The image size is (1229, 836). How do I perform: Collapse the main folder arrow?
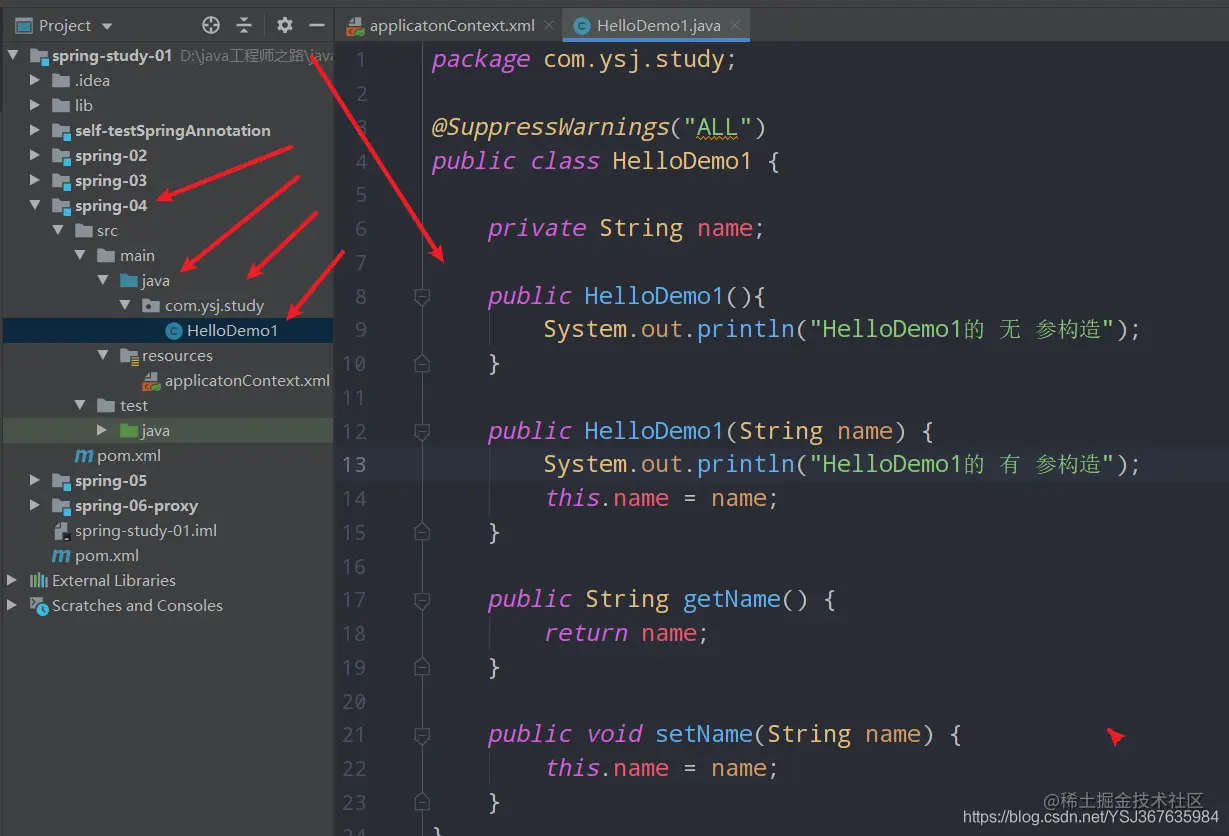pyautogui.click(x=81, y=255)
